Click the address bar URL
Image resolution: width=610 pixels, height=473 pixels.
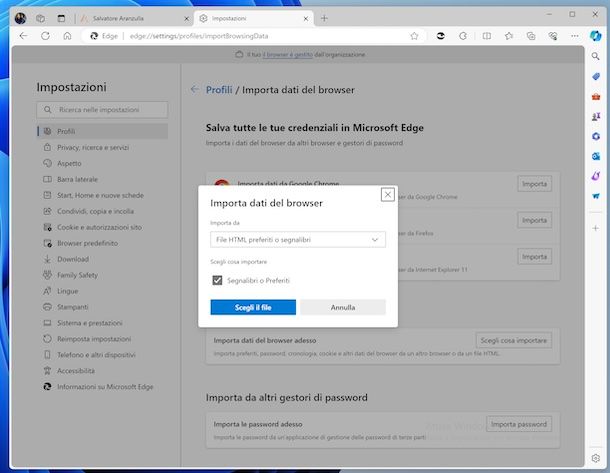click(x=199, y=36)
